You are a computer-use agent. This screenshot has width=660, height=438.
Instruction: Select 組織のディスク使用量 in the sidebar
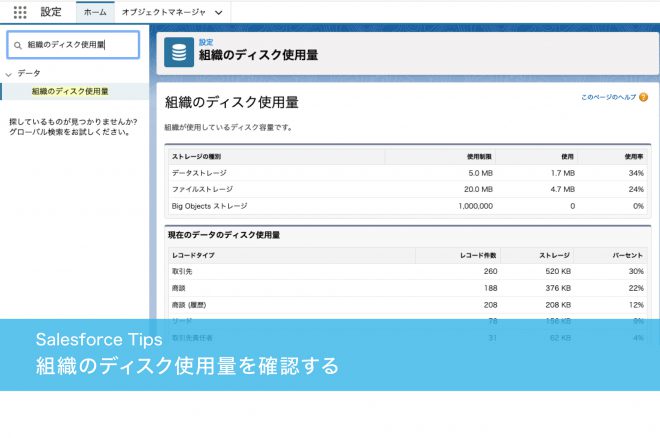pyautogui.click(x=70, y=91)
